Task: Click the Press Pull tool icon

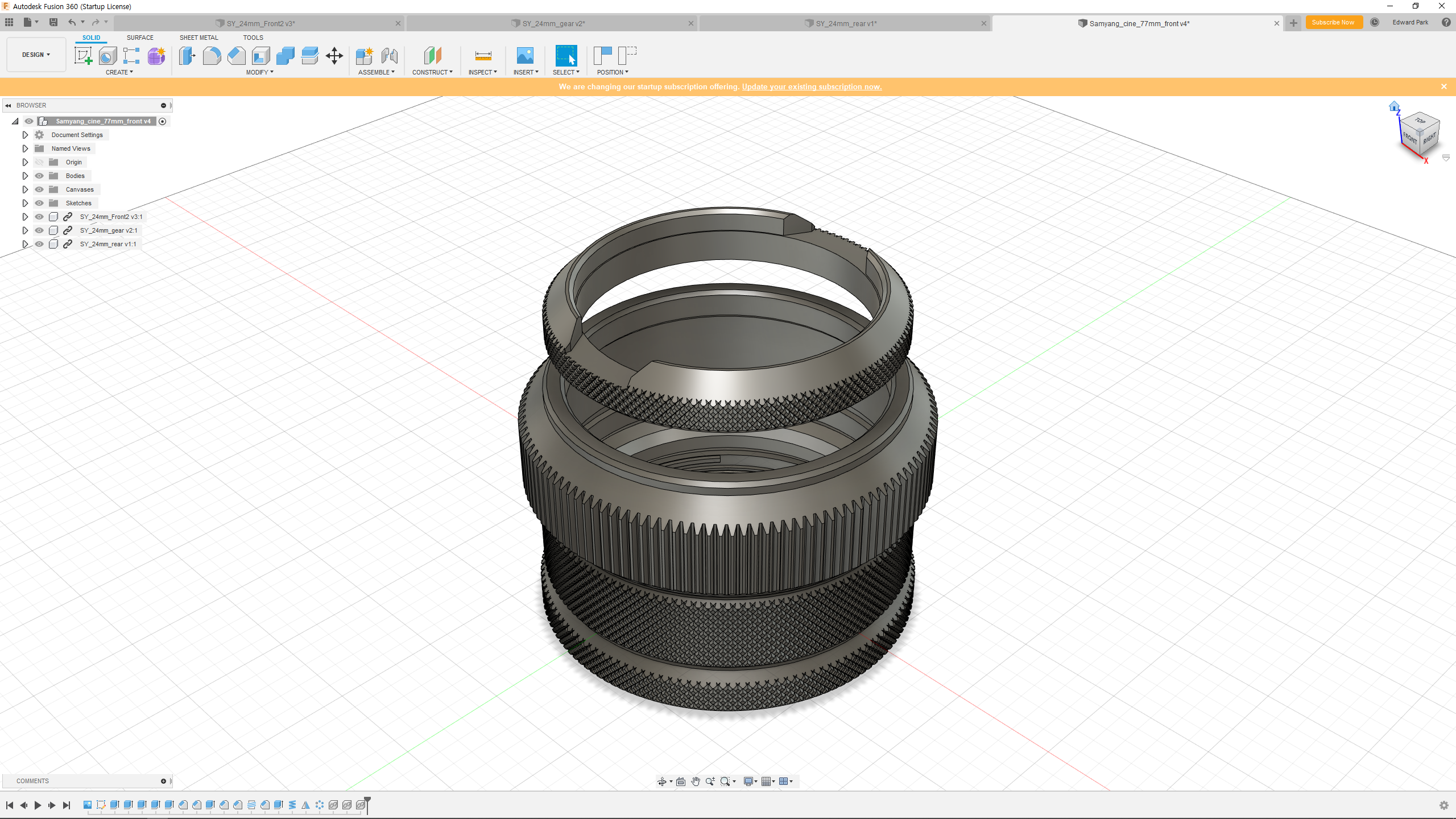Action: click(x=187, y=56)
